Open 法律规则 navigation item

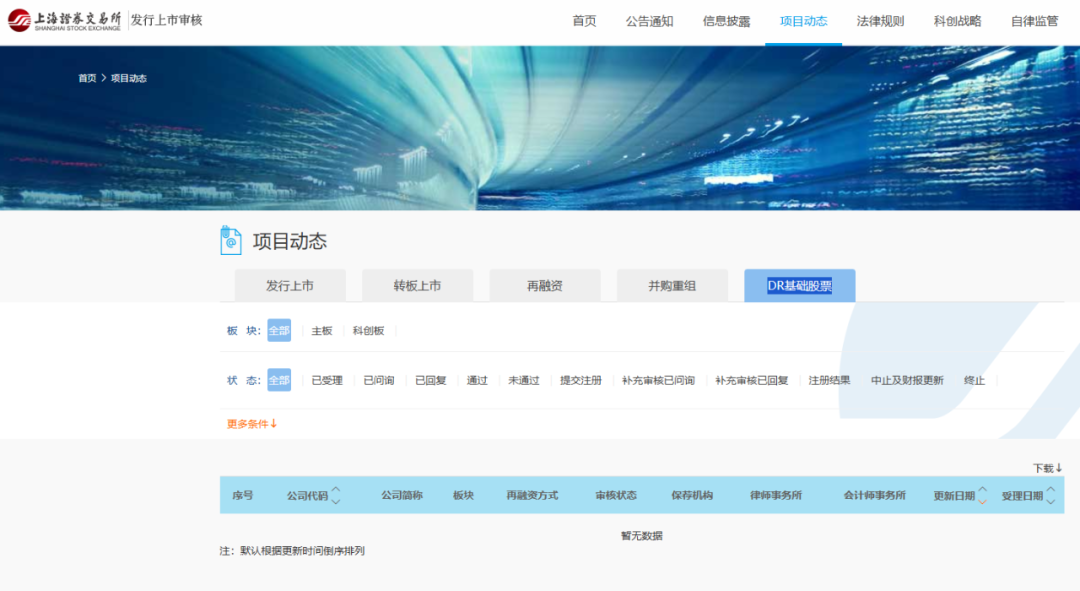coord(880,21)
